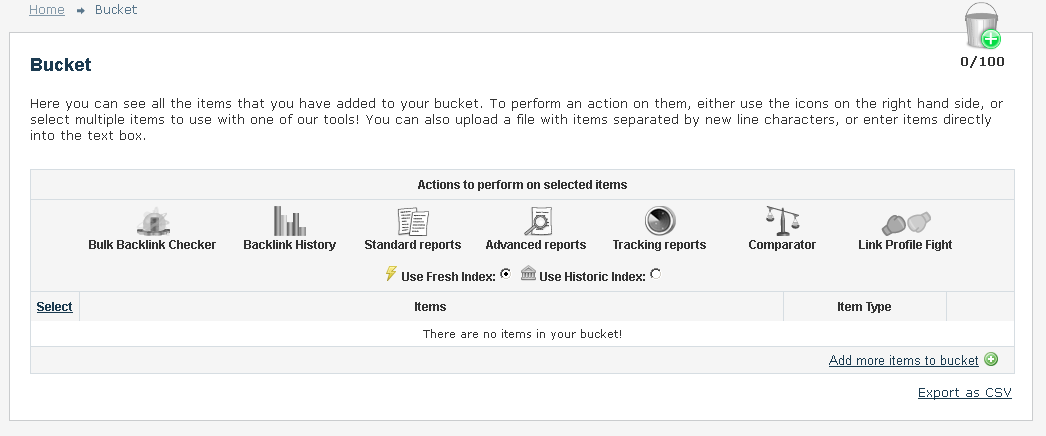Click the Link Profile Fight label
Screen dimensions: 1046x436
905,245
